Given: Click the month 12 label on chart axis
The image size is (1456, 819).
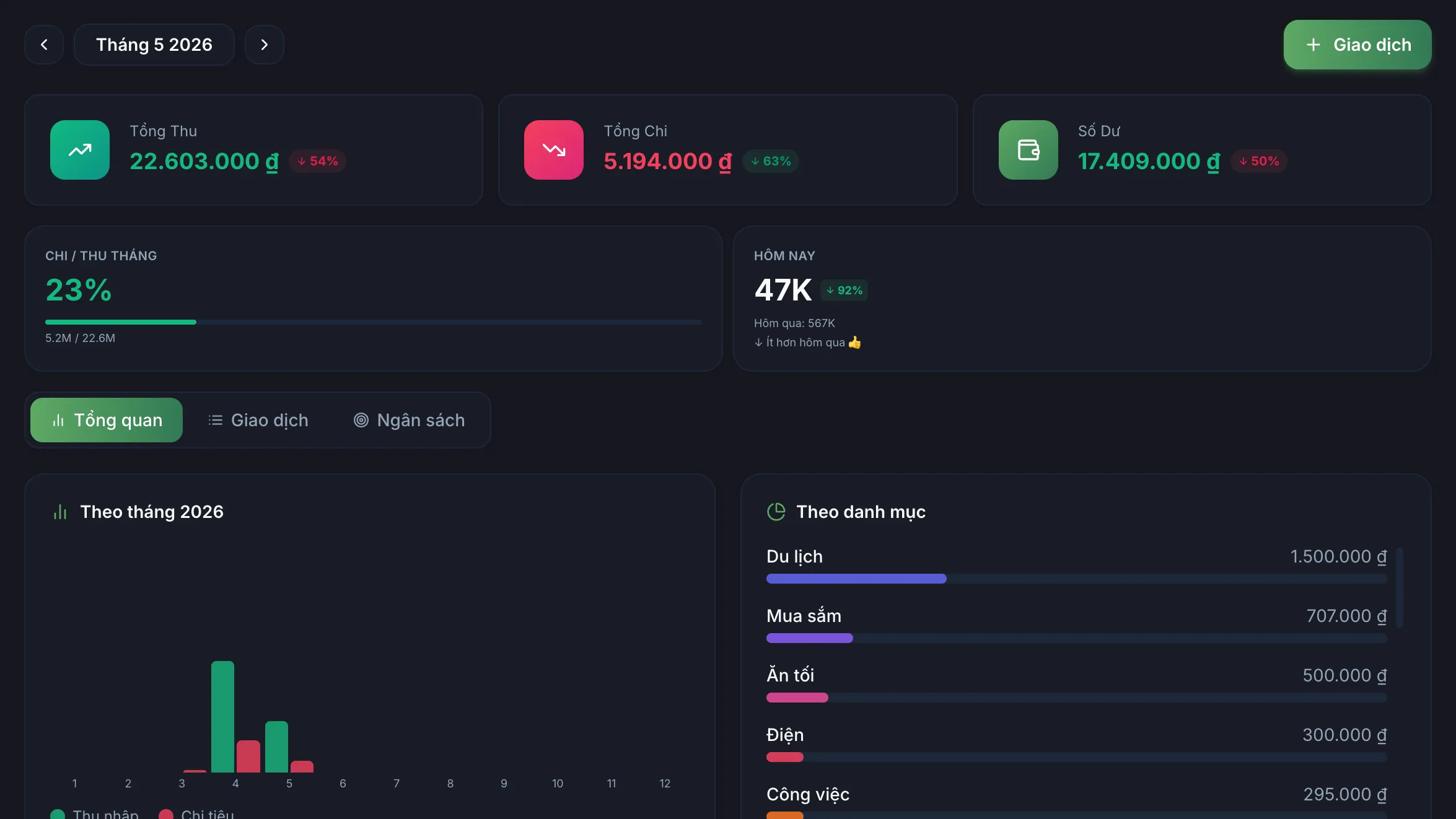Looking at the screenshot, I should point(665,784).
